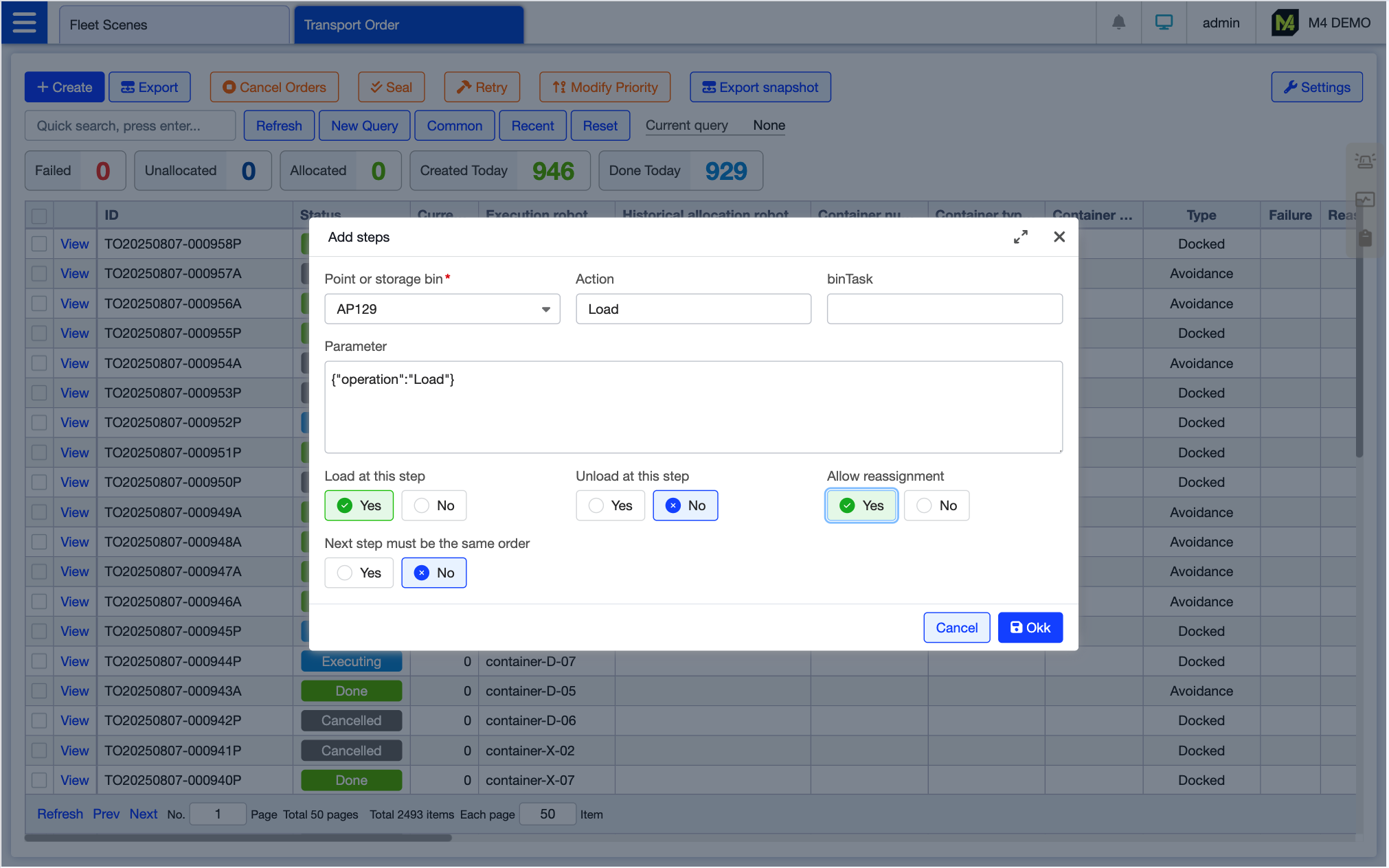Expand the Add steps dialog fullscreen
Screen dimensions: 1389x868
pyautogui.click(x=1021, y=237)
